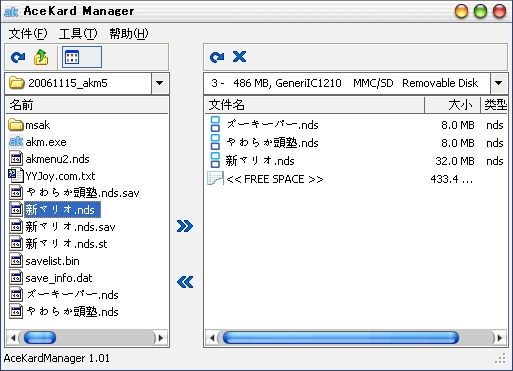Select akmenu2.nds file icon

(16, 159)
